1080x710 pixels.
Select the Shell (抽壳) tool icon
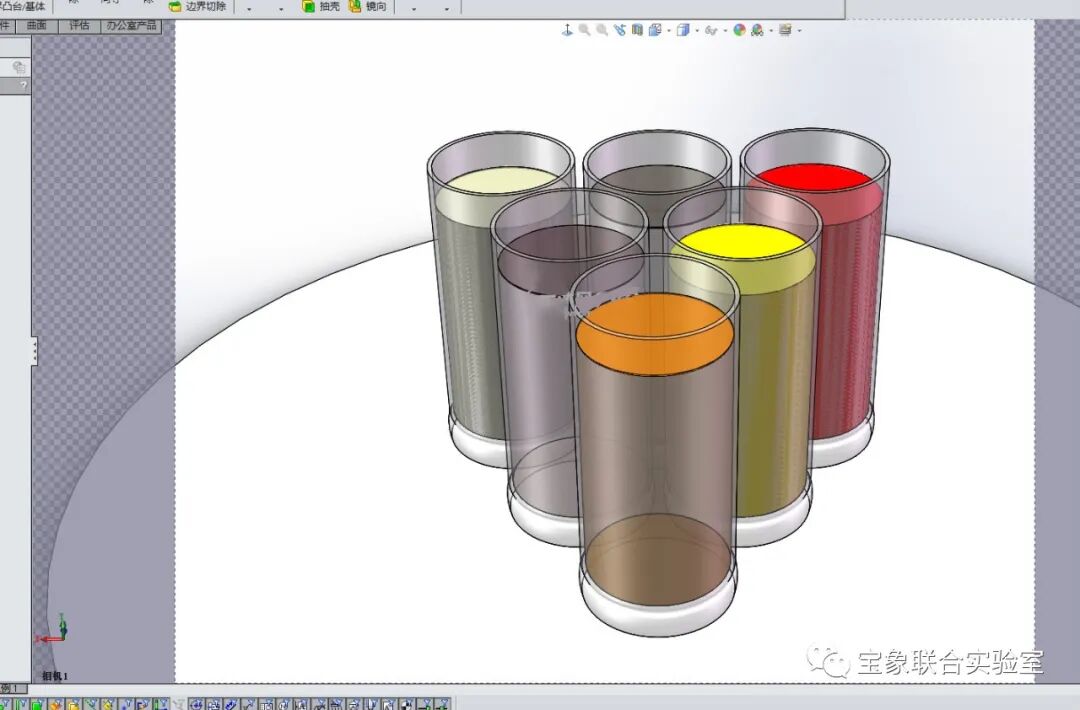pyautogui.click(x=309, y=7)
